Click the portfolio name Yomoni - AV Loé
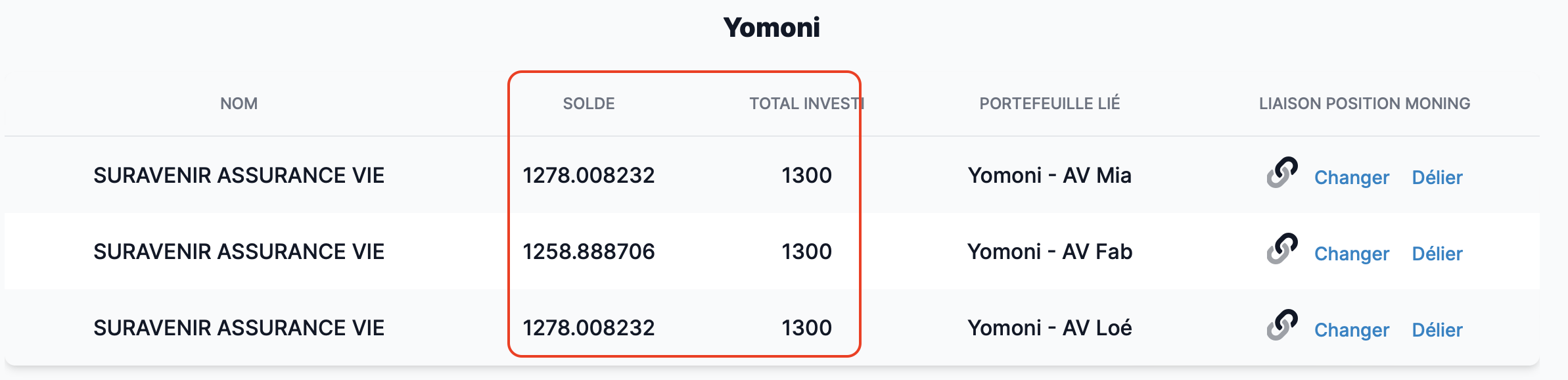The width and height of the screenshot is (1568, 380). (x=1049, y=328)
